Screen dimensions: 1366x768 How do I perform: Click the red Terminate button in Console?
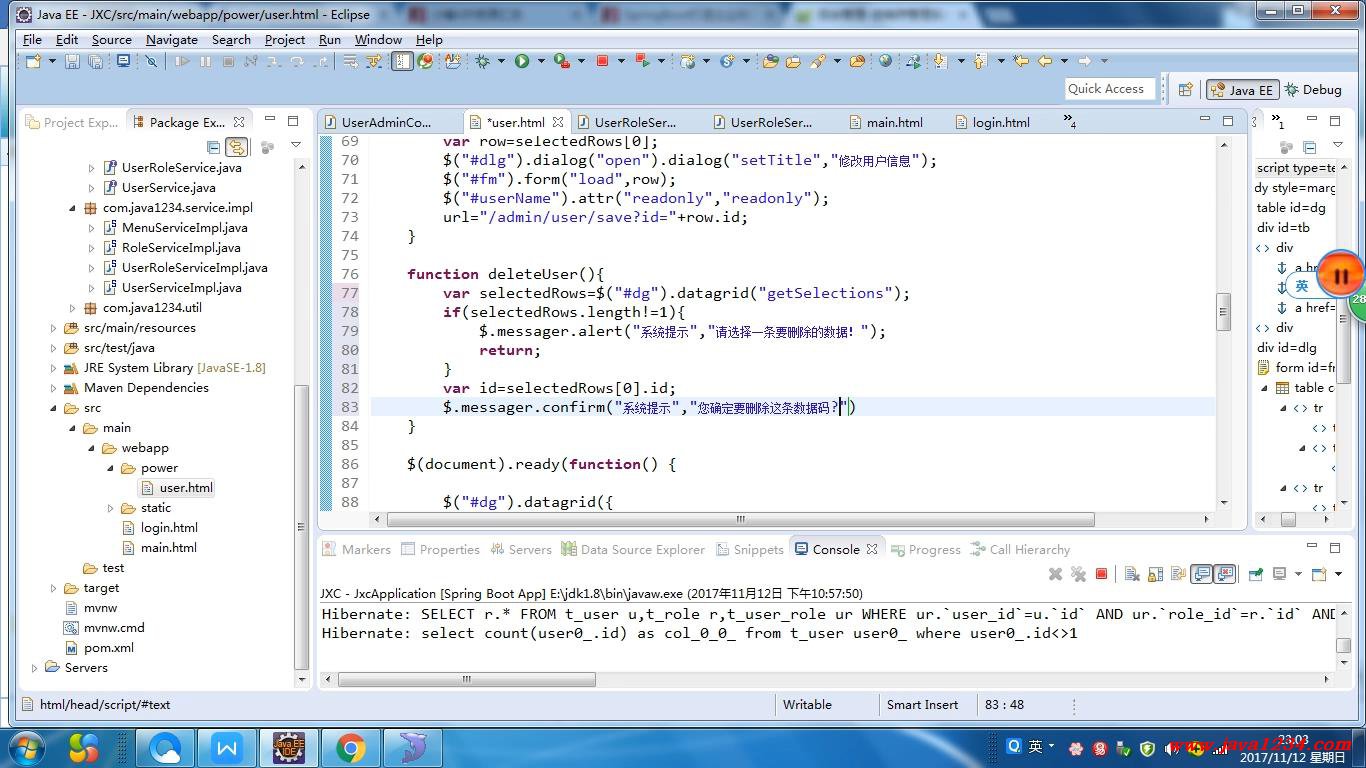point(1101,574)
